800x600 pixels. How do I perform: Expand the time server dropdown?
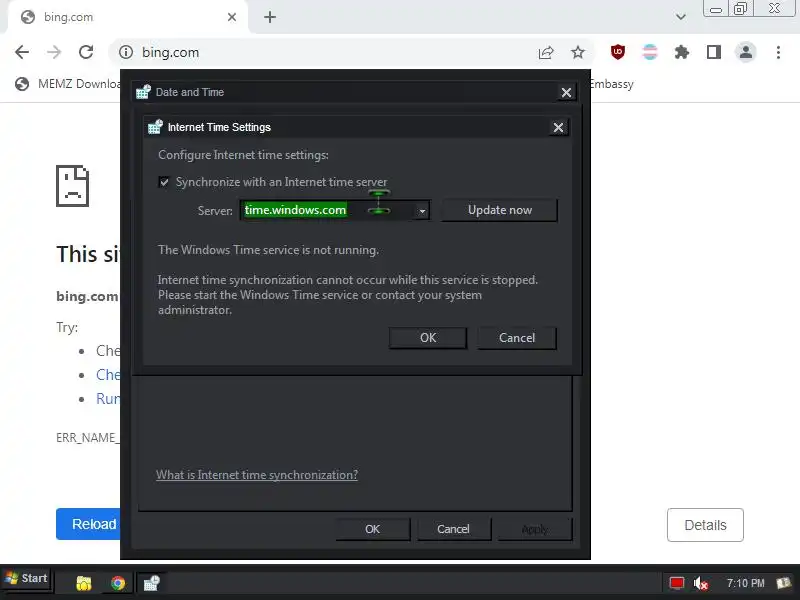pyautogui.click(x=422, y=210)
